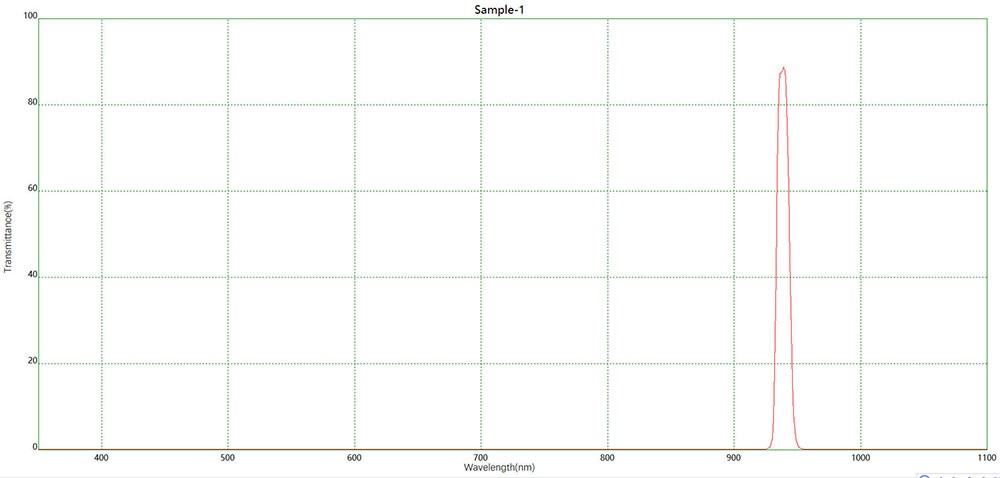The image size is (1000, 478).
Task: Click the 40 label on transmittance axis
Action: point(31,275)
